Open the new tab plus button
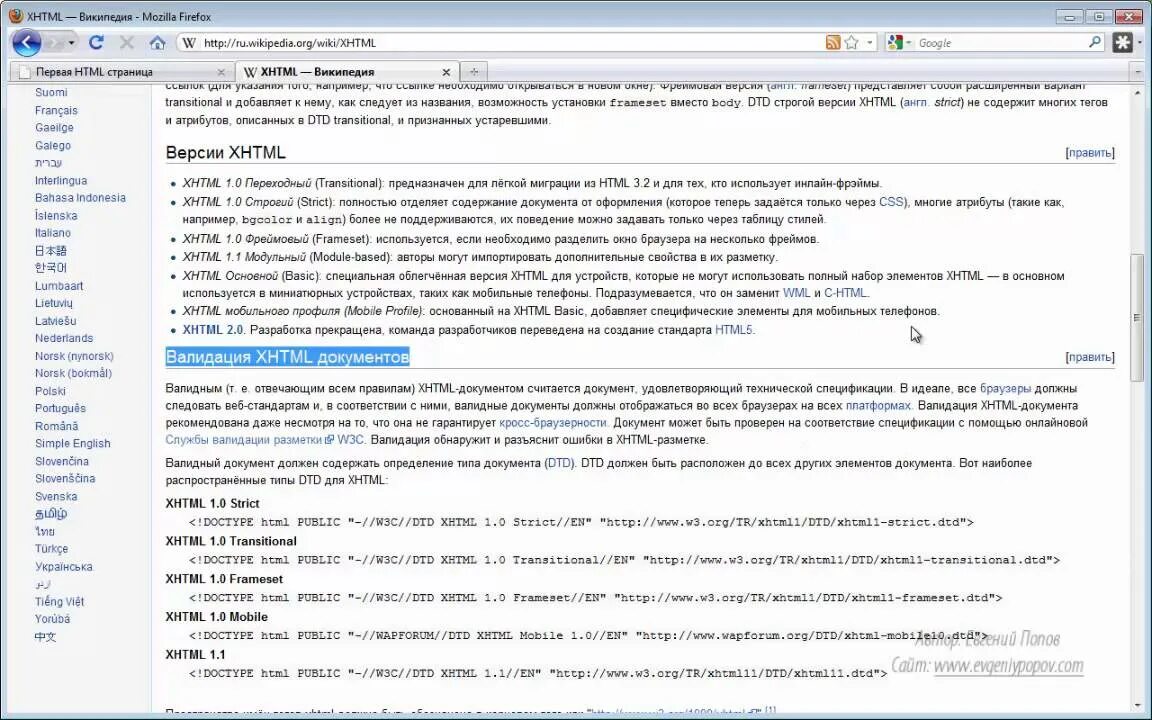This screenshot has height=720, width=1152. [x=474, y=71]
